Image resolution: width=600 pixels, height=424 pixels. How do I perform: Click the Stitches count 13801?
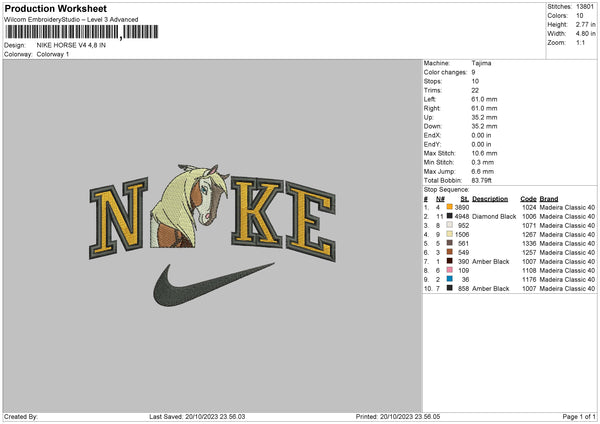(x=585, y=7)
